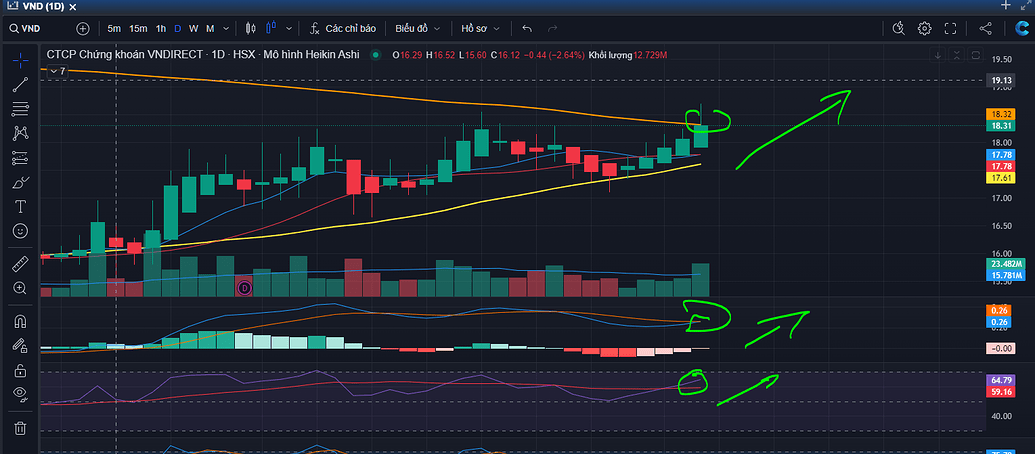
Task: Toggle stay in drawing mode
Action: 20,345
